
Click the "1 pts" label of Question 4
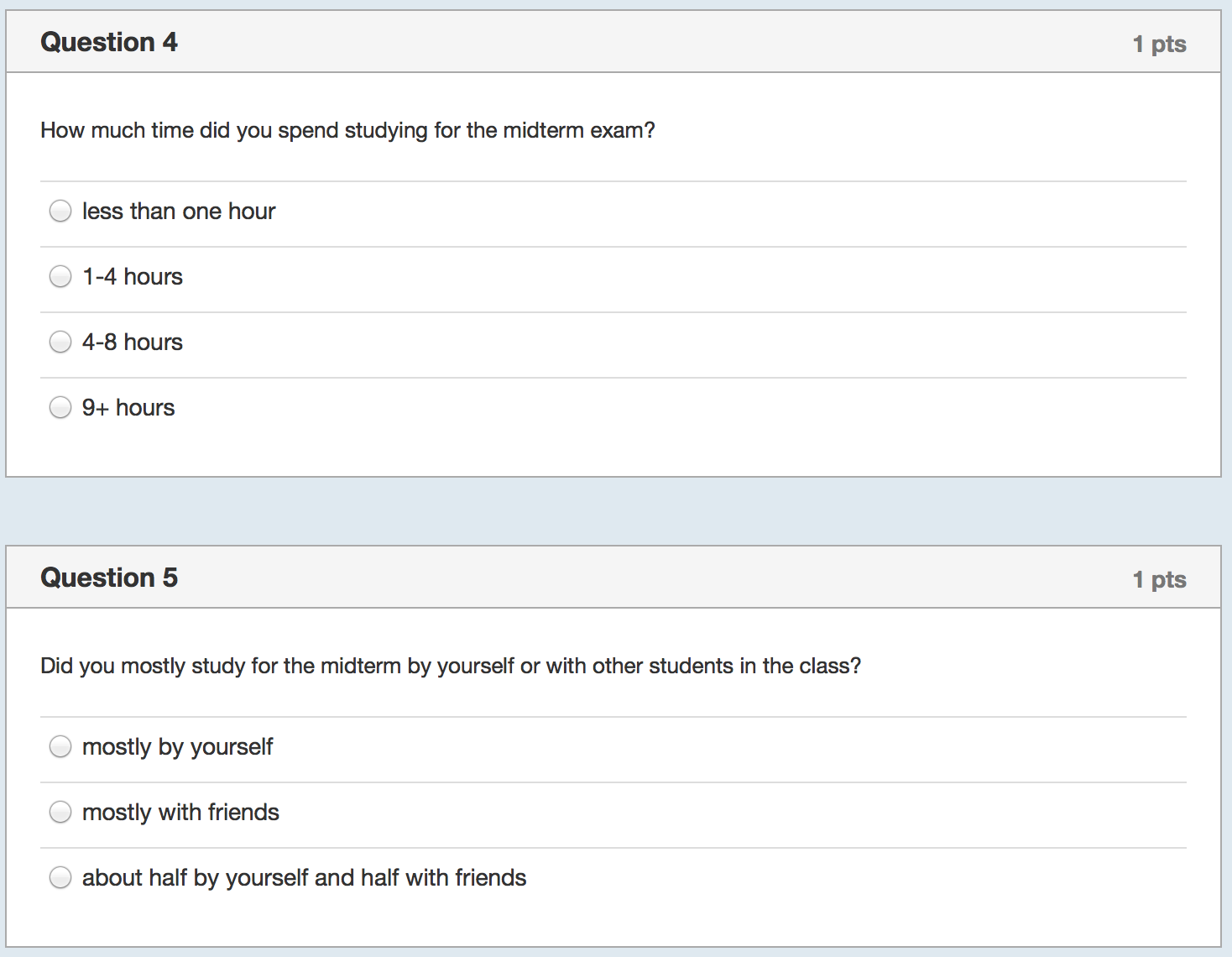tap(1159, 44)
